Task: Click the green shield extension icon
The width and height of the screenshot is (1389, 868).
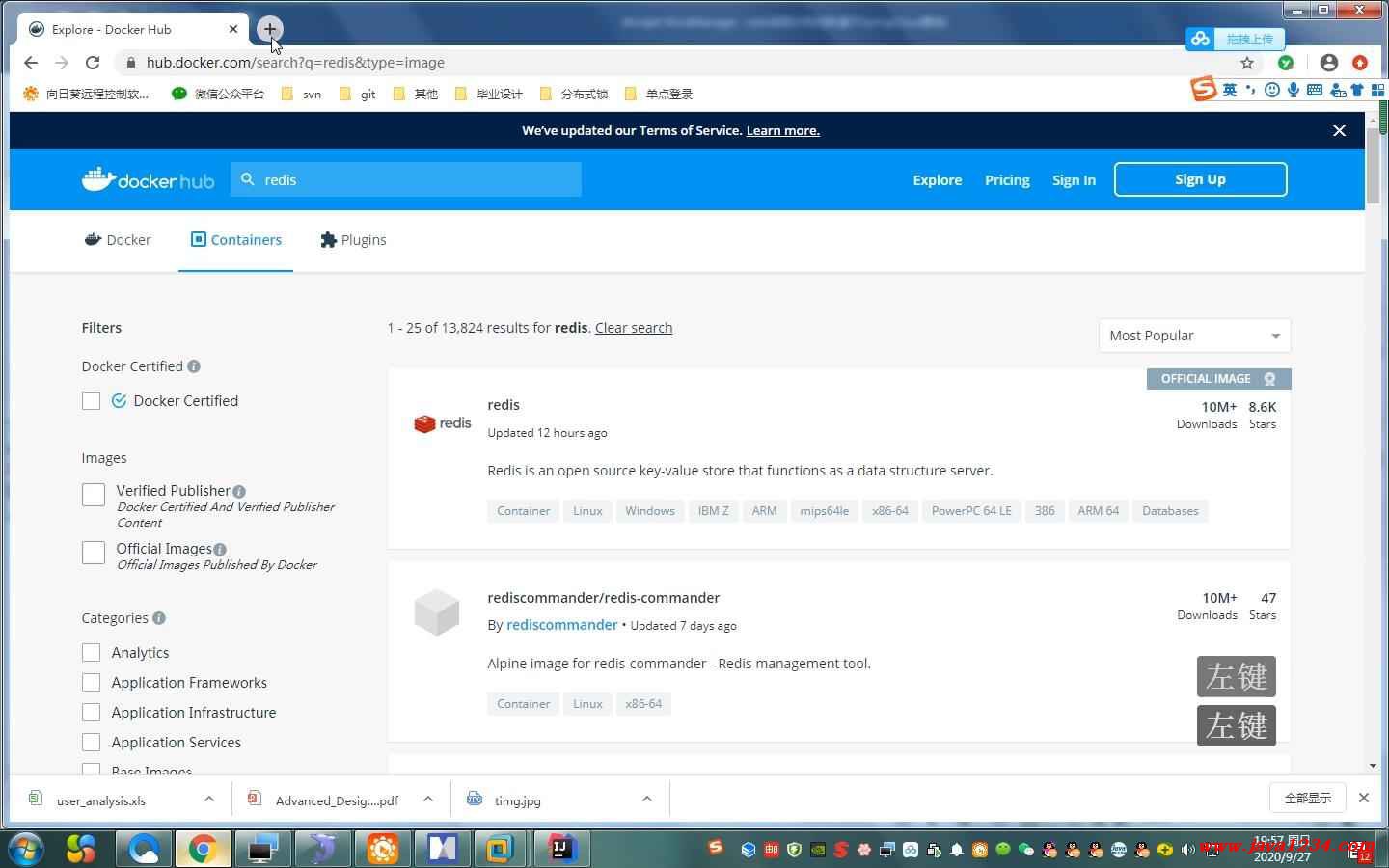Action: [1286, 63]
